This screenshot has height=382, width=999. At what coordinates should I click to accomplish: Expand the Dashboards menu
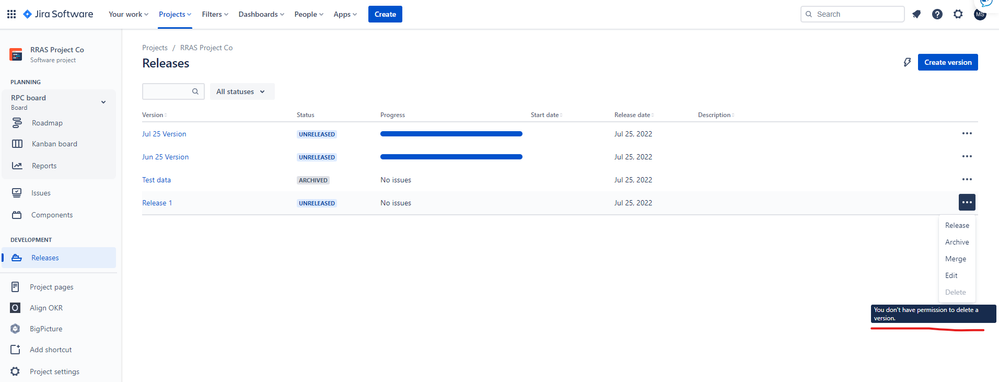click(x=261, y=14)
